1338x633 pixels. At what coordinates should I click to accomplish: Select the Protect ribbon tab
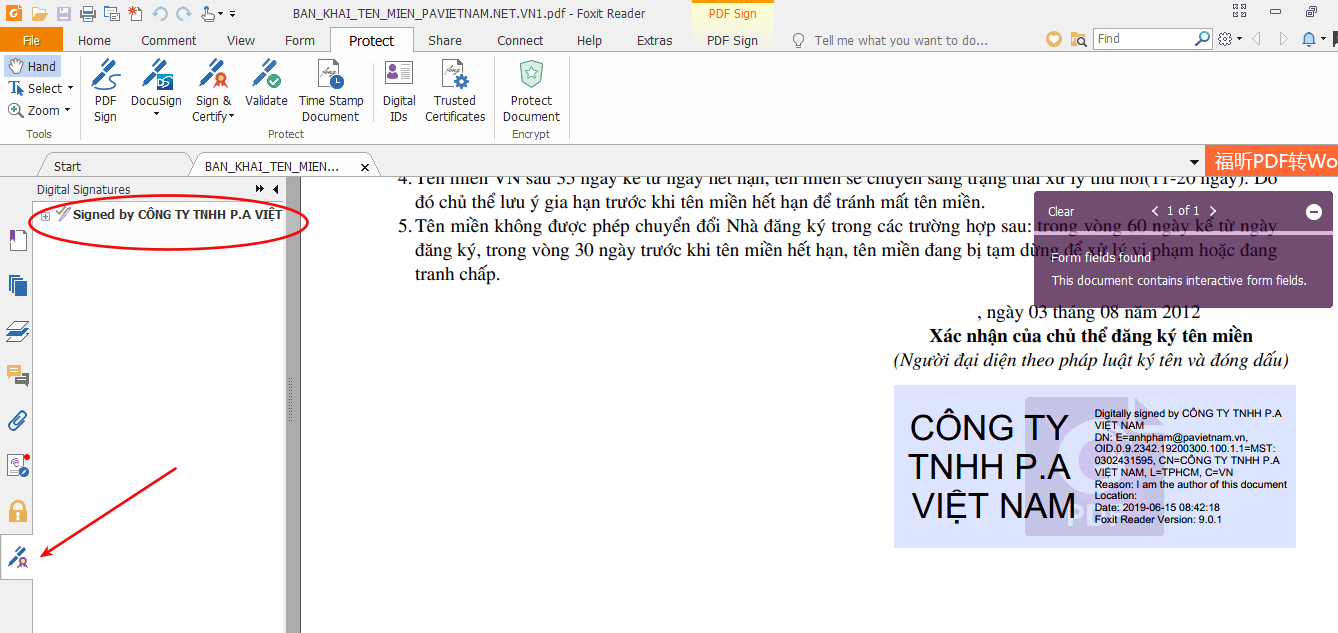(372, 40)
